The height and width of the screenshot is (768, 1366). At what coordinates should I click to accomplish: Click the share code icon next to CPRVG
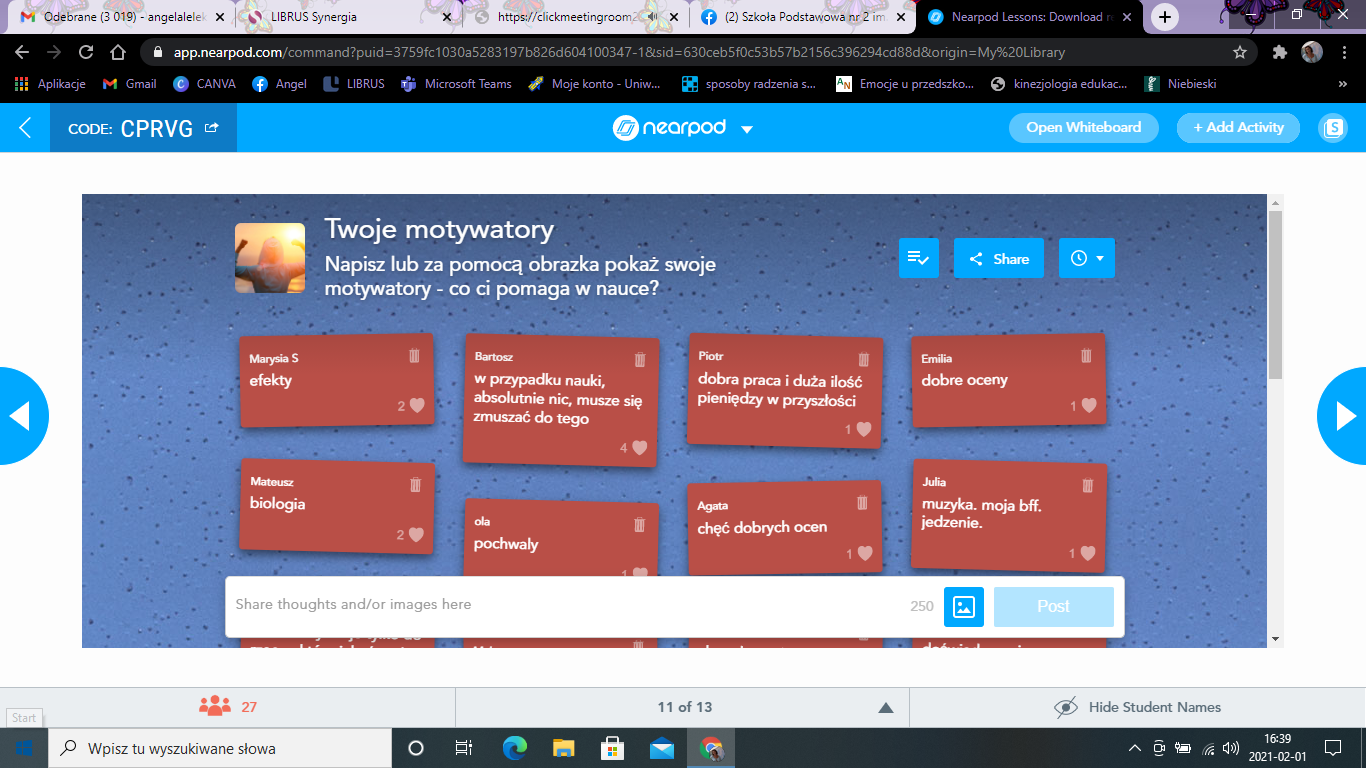211,128
